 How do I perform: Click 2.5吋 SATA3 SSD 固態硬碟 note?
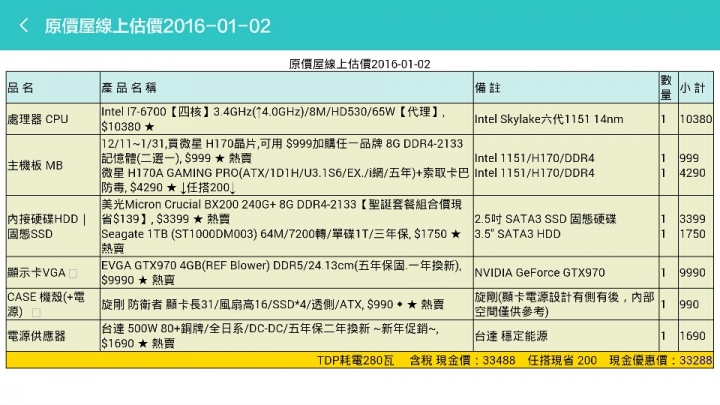coord(546,219)
